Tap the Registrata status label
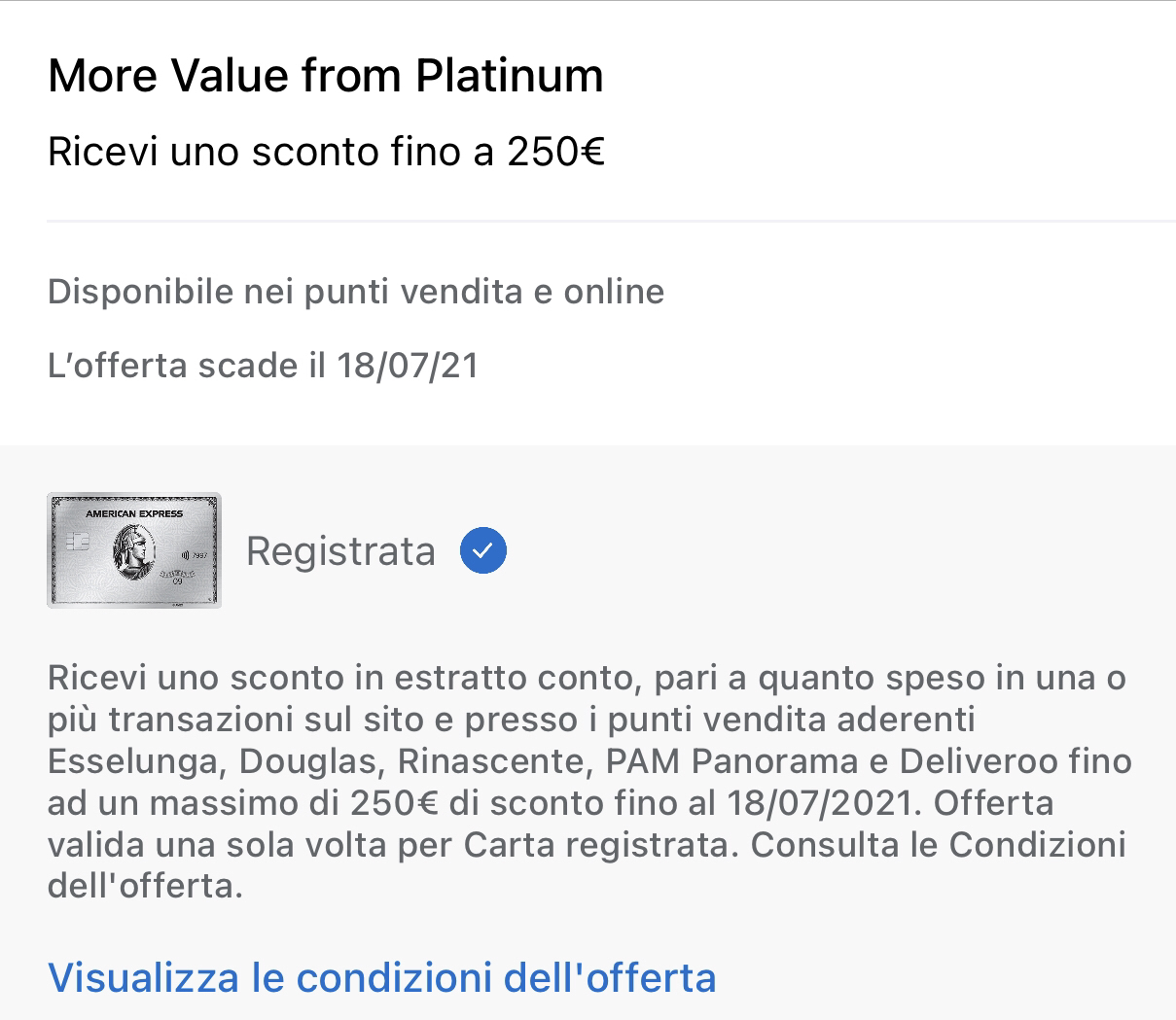 coord(340,551)
